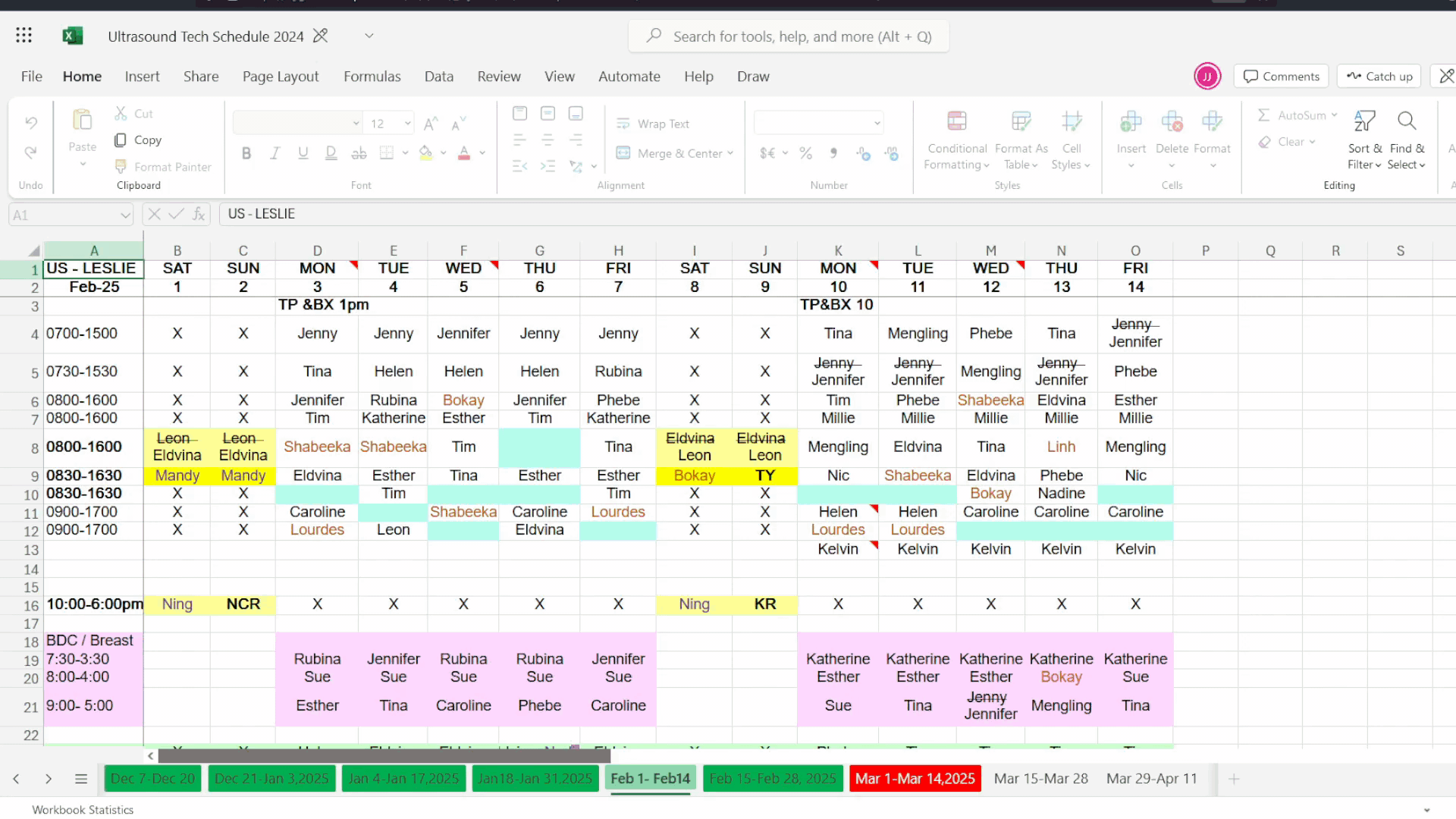Open the Merge & Center dropdown arrow
Screen dimensions: 1456x819
coord(730,153)
